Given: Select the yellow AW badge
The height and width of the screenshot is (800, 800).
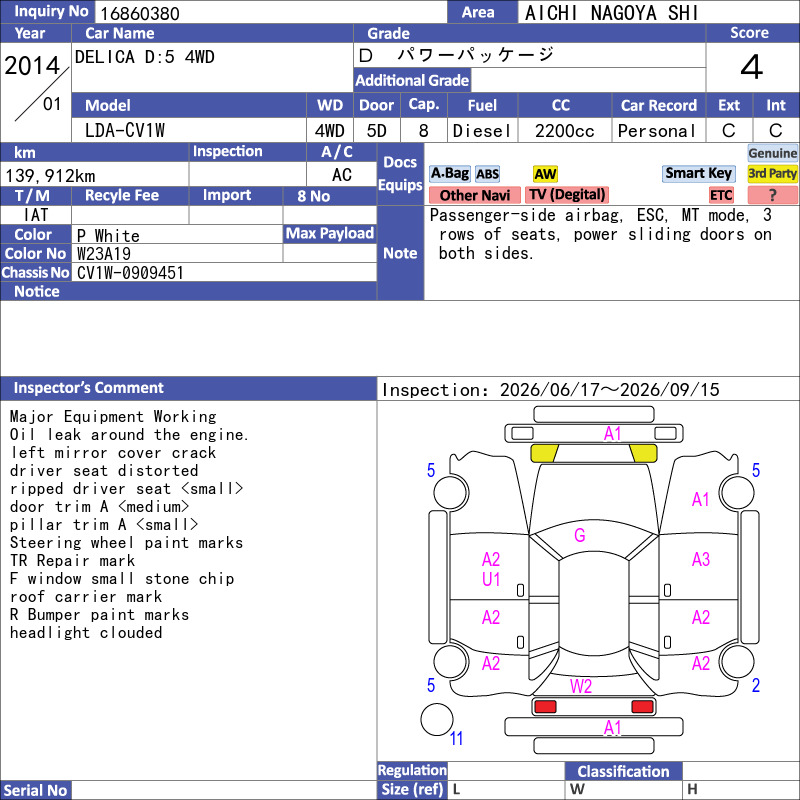Looking at the screenshot, I should [x=545, y=174].
